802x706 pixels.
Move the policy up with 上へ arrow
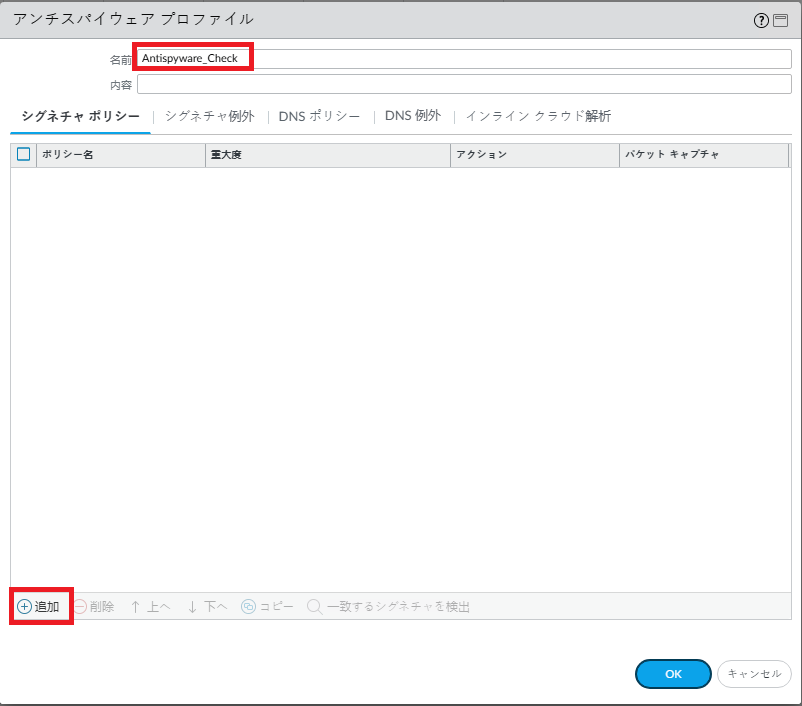point(136,607)
